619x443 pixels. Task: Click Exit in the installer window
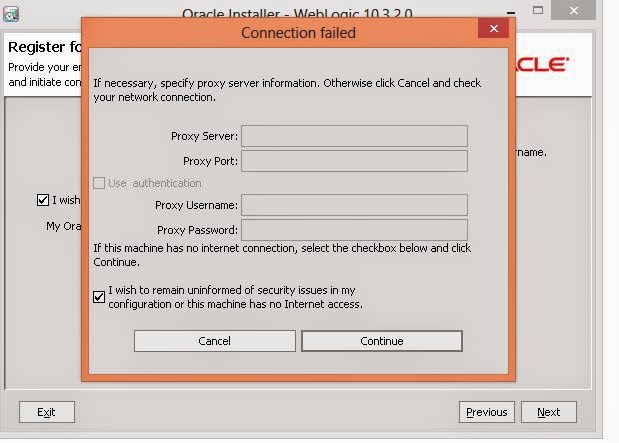click(47, 412)
